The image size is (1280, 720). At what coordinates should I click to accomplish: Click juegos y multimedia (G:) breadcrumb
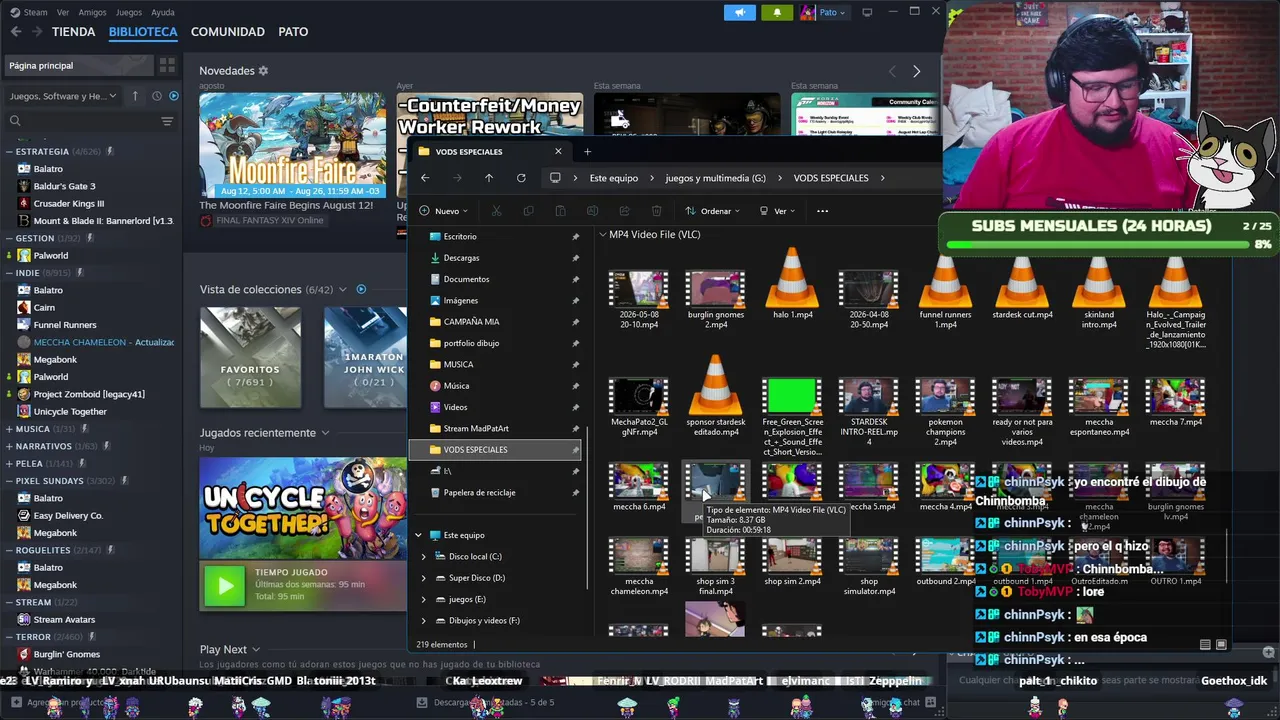pos(716,178)
